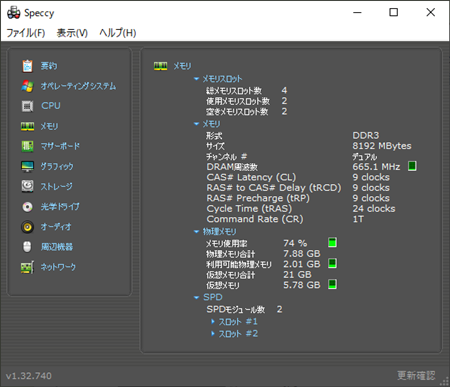The width and height of the screenshot is (450, 387).
Task: Select the 使用メモリスロット数 row
Action: point(246,101)
